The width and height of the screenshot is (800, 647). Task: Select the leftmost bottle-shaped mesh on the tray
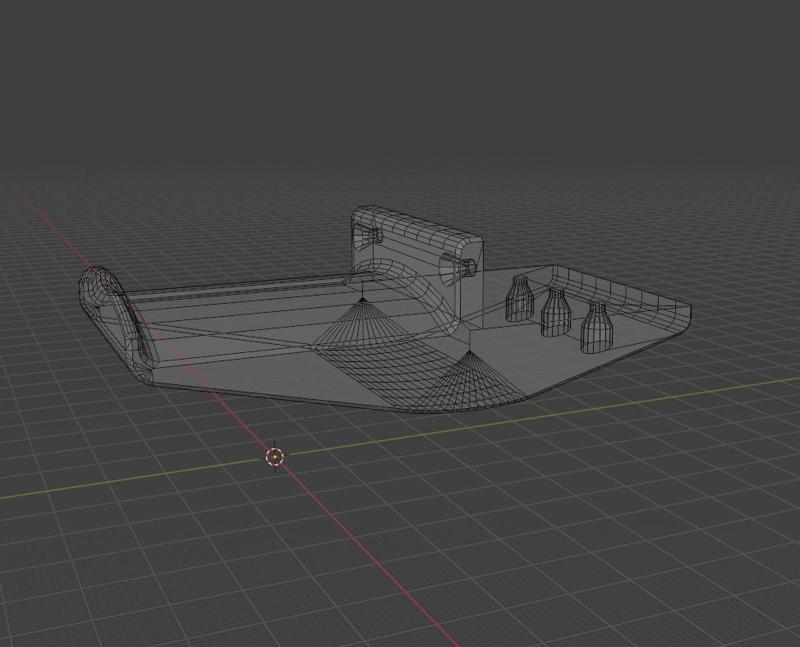519,298
